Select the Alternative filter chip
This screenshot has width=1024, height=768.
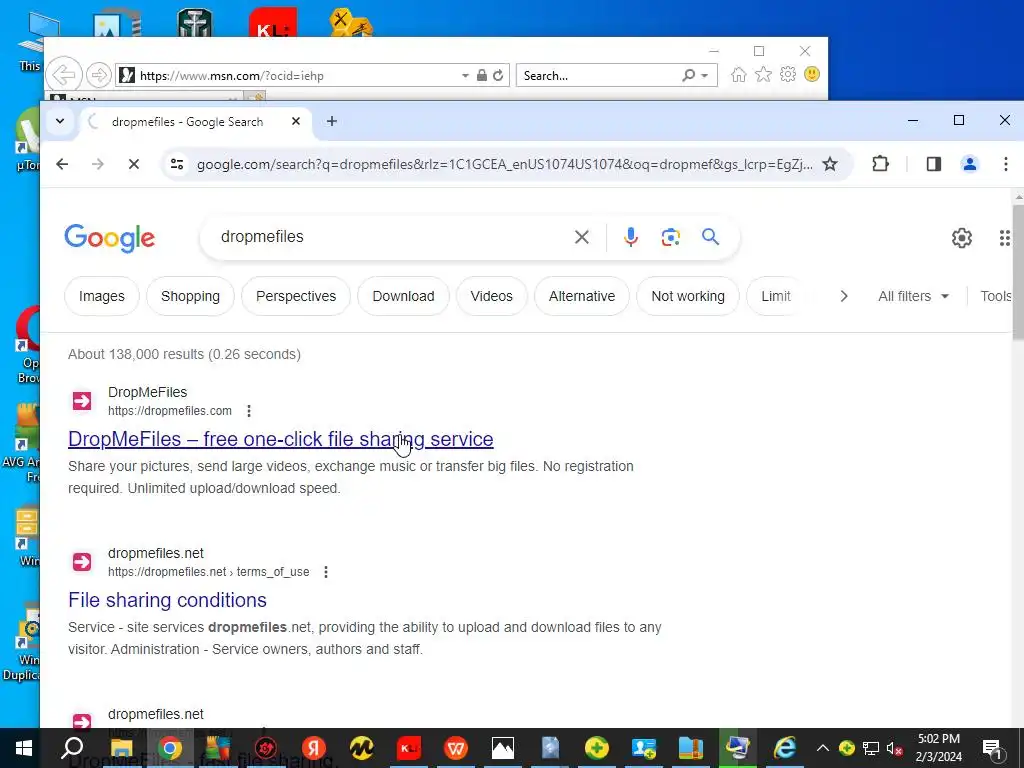click(x=582, y=296)
